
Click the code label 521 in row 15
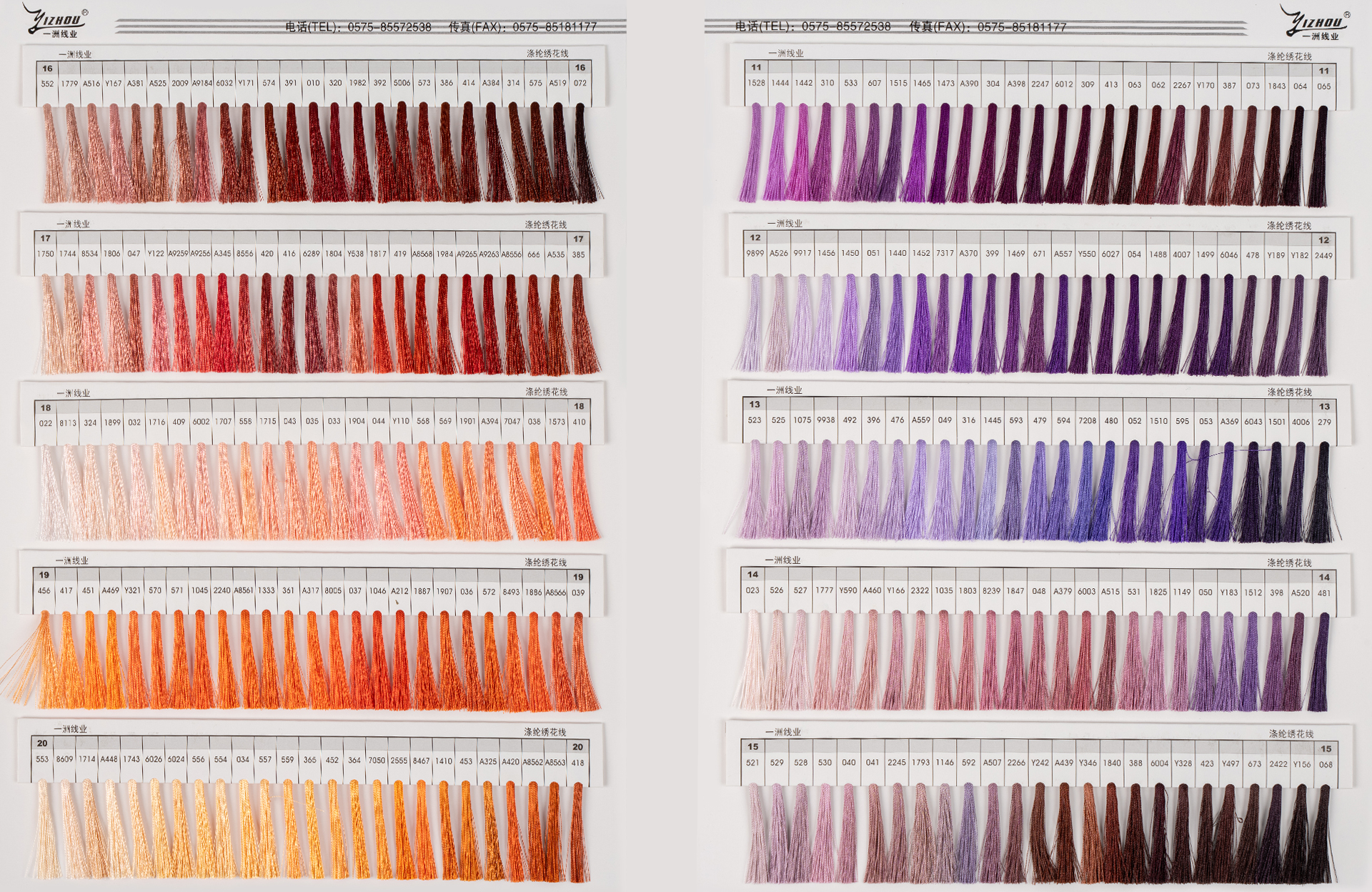pos(752,763)
